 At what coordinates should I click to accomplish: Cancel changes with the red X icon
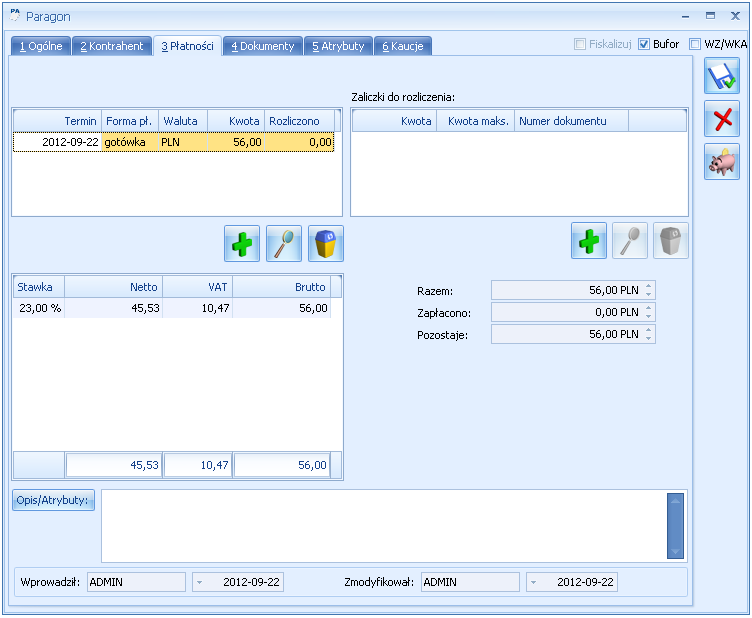coord(722,119)
